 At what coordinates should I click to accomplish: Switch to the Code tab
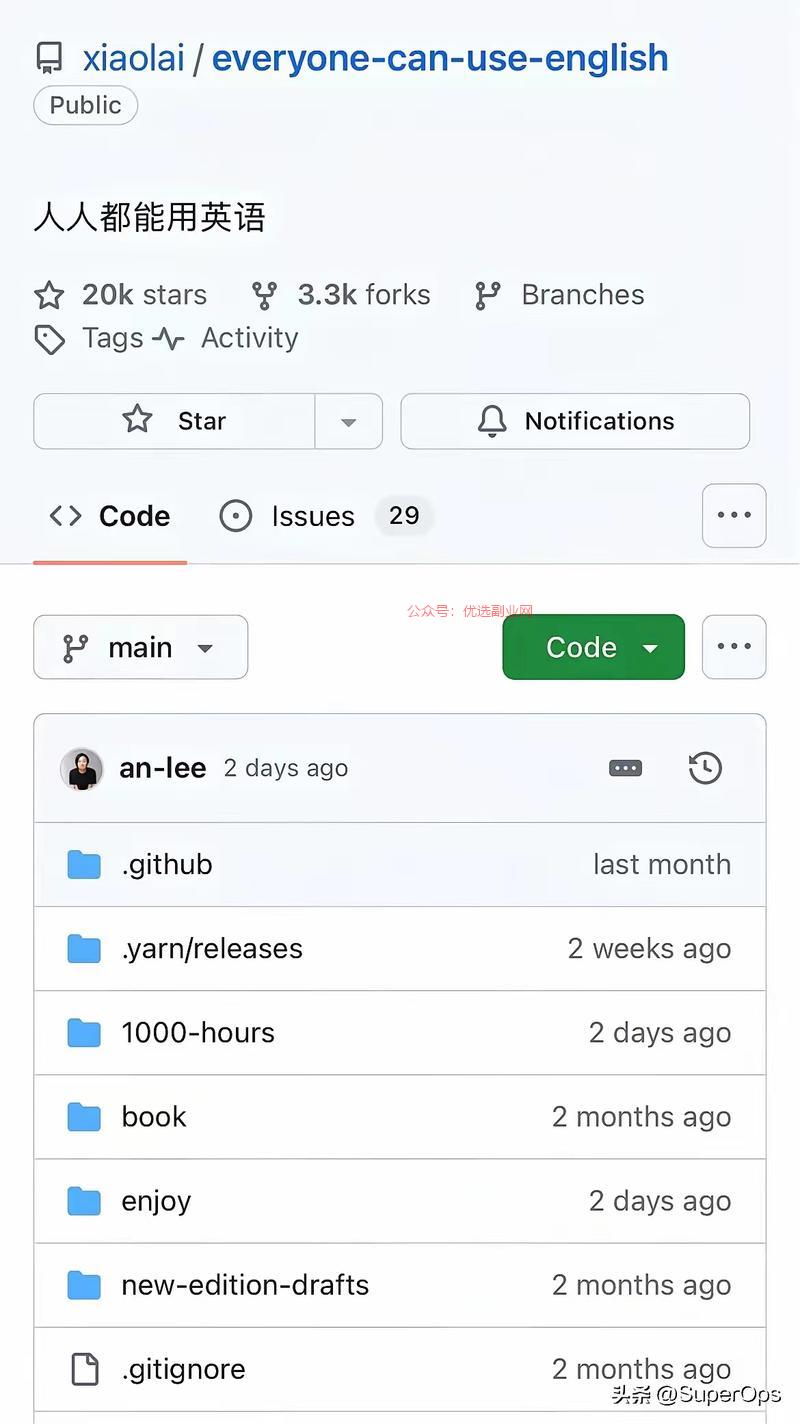tap(110, 516)
